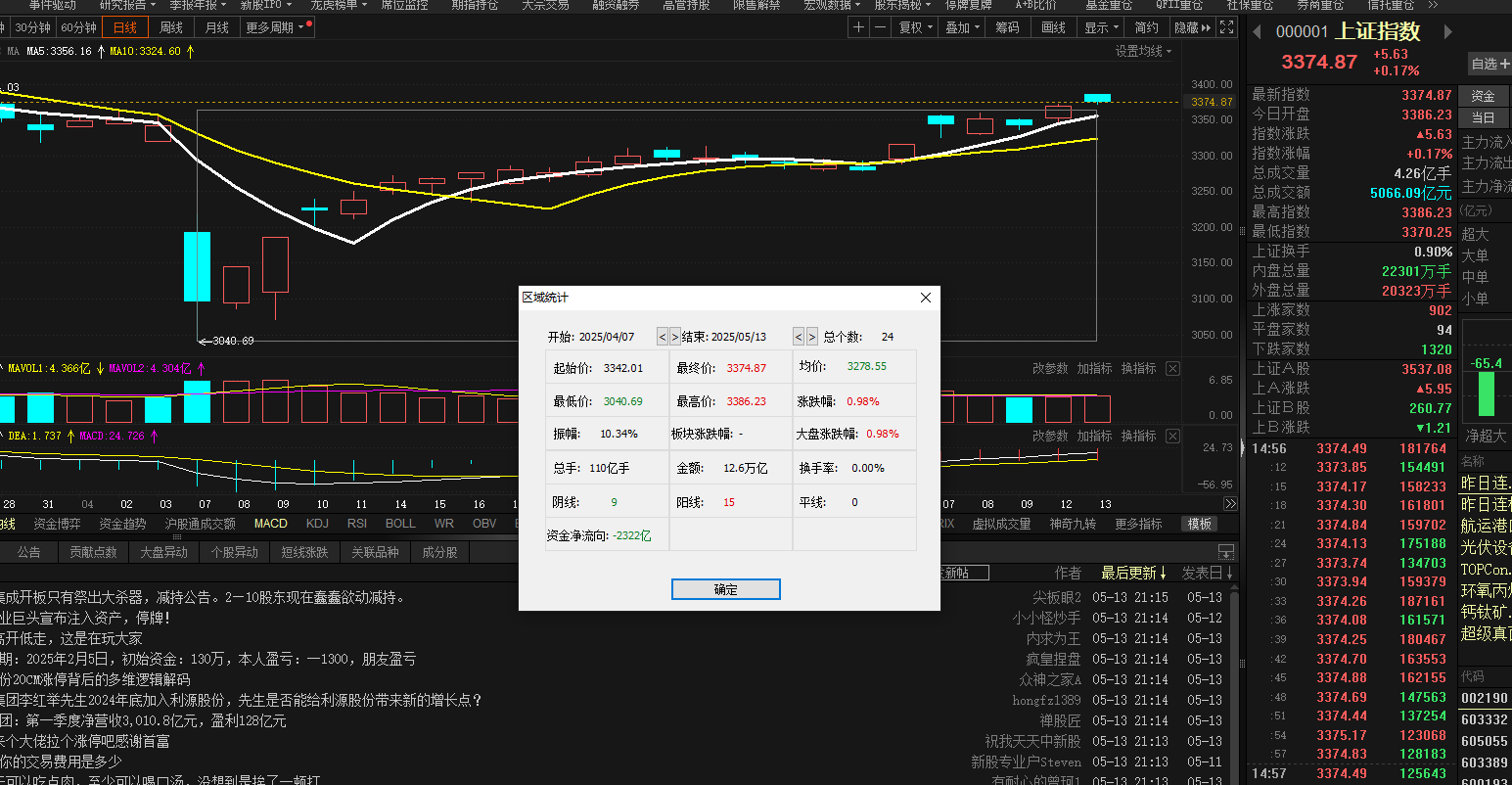Select the OBV indicator tab

[484, 524]
